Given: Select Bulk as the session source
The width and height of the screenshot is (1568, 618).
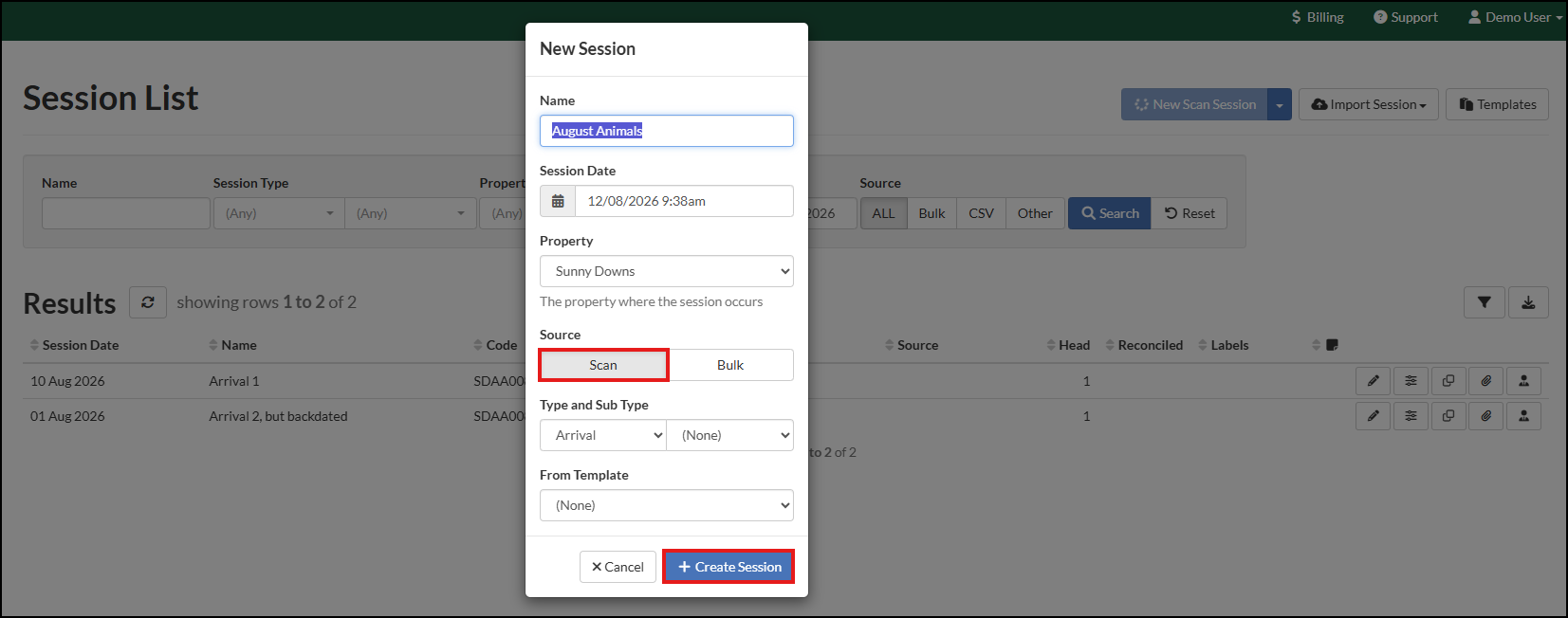Looking at the screenshot, I should tap(730, 365).
